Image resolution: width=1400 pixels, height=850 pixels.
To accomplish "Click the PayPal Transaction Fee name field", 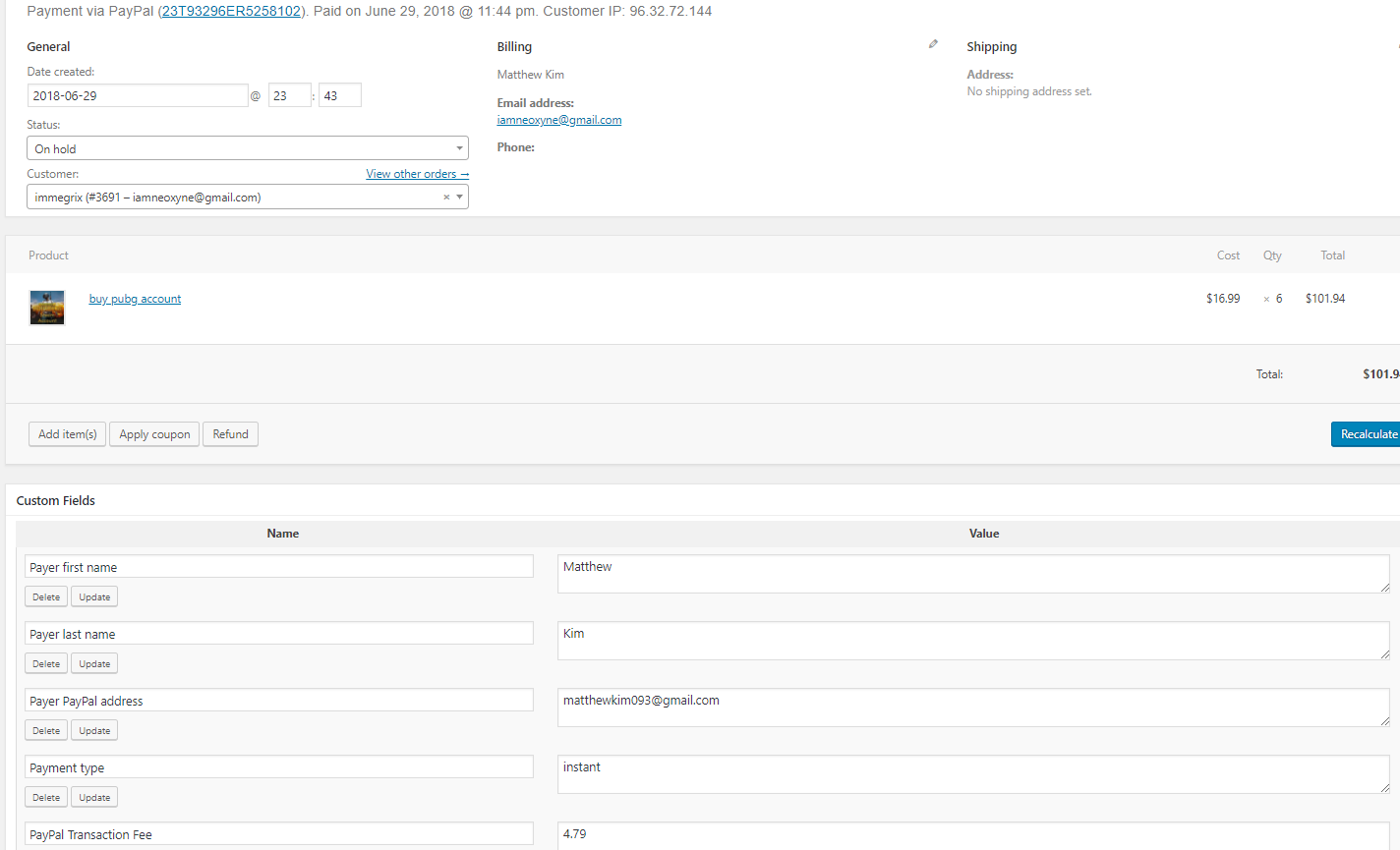I will click(x=279, y=834).
